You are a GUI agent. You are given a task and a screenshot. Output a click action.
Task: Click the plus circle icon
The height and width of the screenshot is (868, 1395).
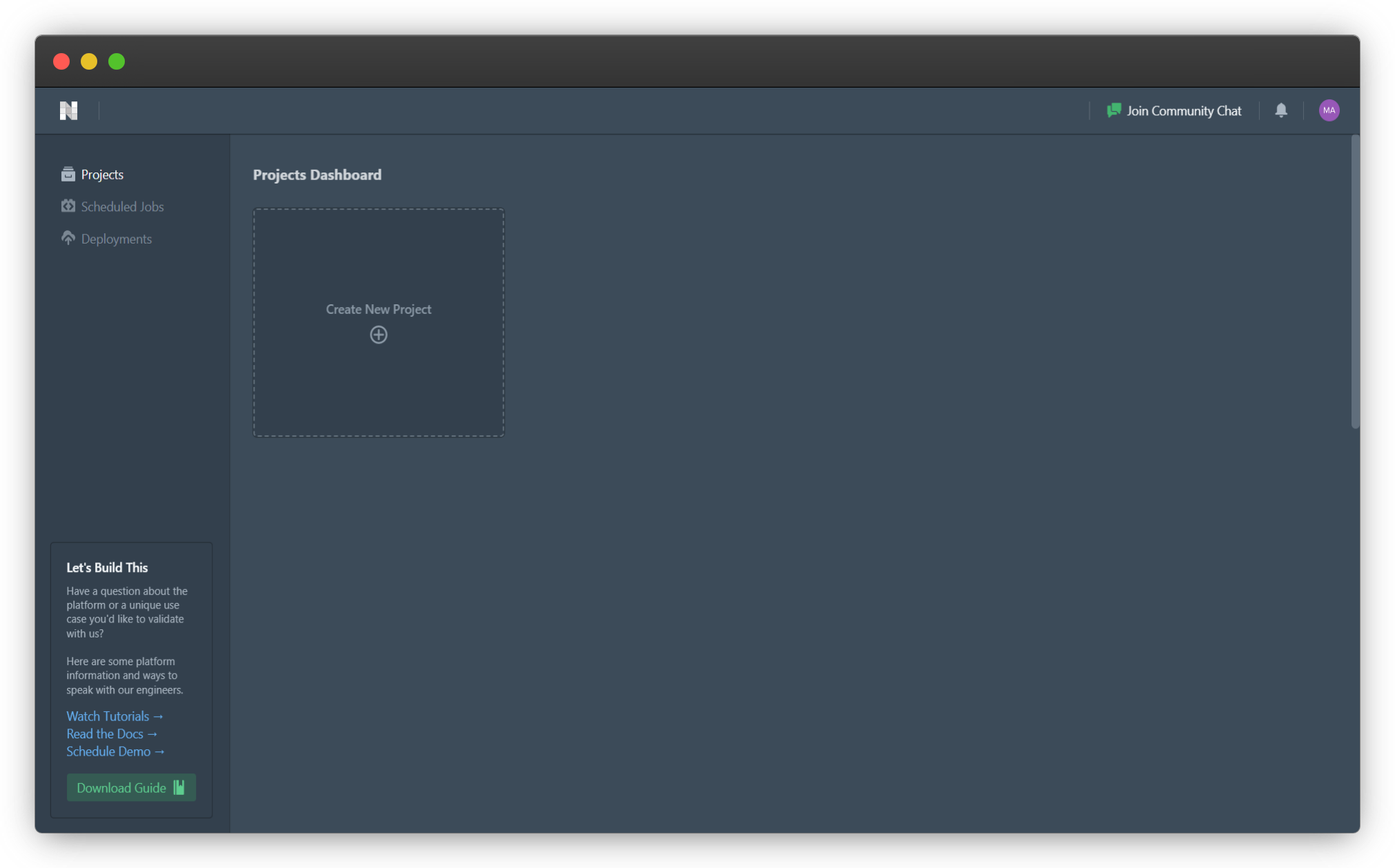(x=378, y=335)
